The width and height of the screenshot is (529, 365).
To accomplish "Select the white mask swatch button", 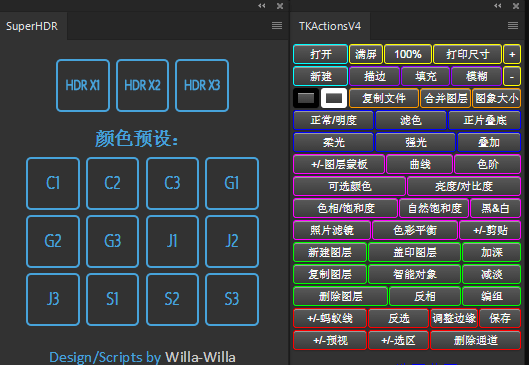I will (x=334, y=98).
